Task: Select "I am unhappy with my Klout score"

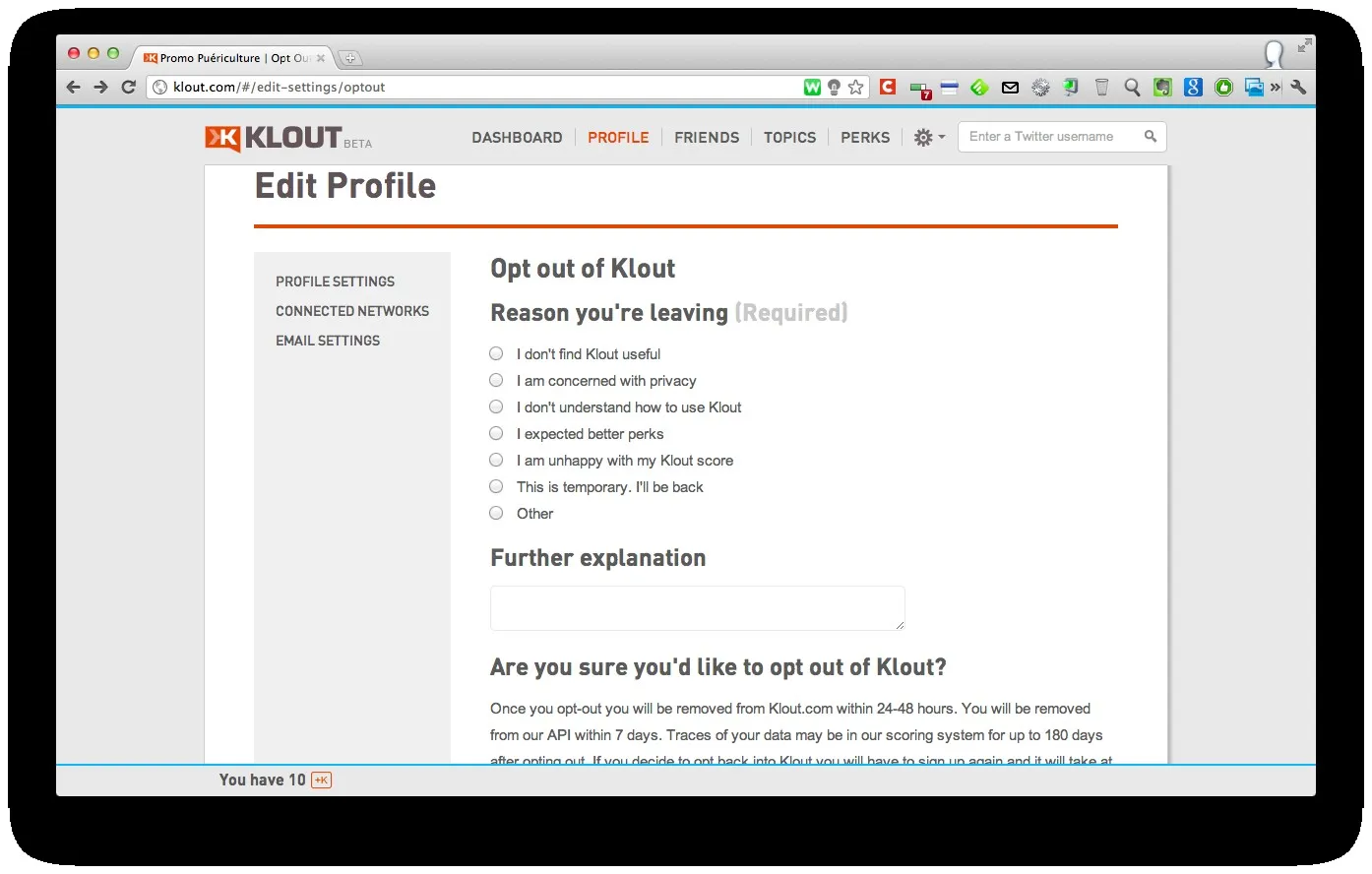Action: click(x=496, y=460)
